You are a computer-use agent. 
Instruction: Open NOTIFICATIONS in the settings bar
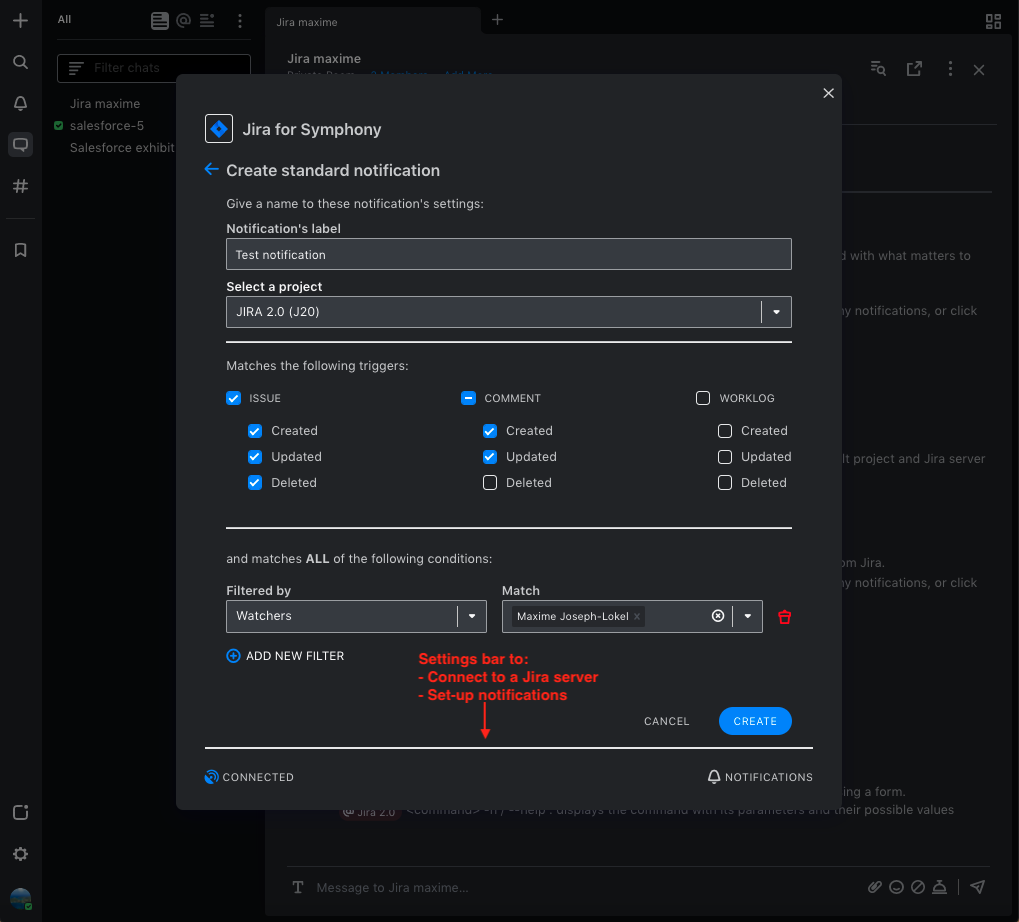pyautogui.click(x=760, y=777)
